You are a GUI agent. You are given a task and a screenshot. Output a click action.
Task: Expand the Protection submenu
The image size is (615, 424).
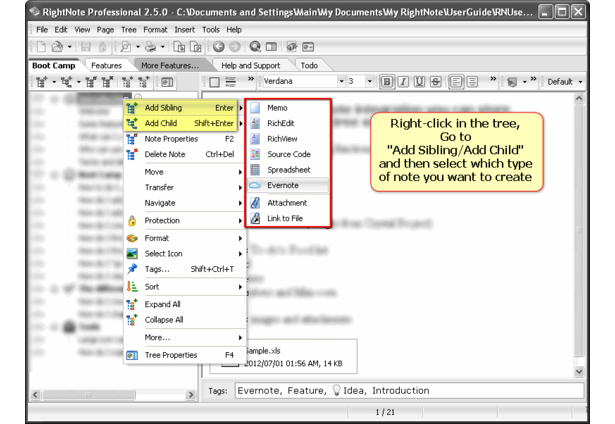[x=184, y=220]
